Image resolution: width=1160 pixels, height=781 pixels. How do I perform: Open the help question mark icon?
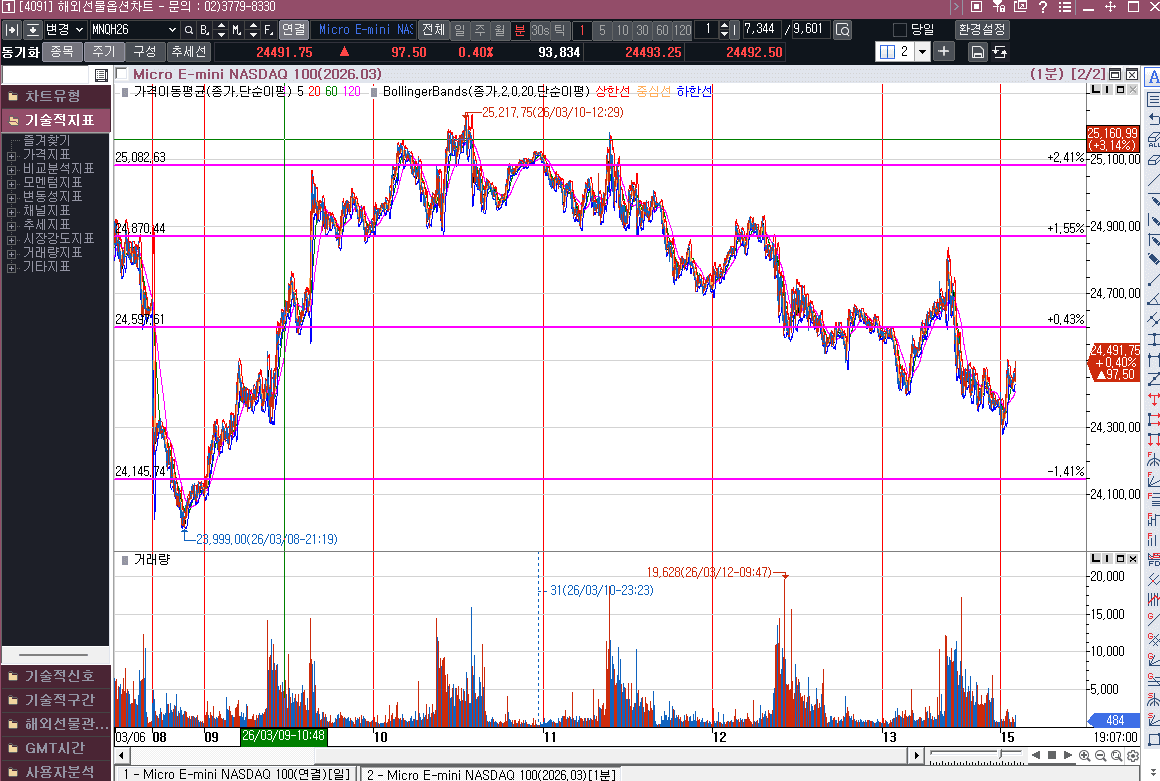(x=1042, y=7)
